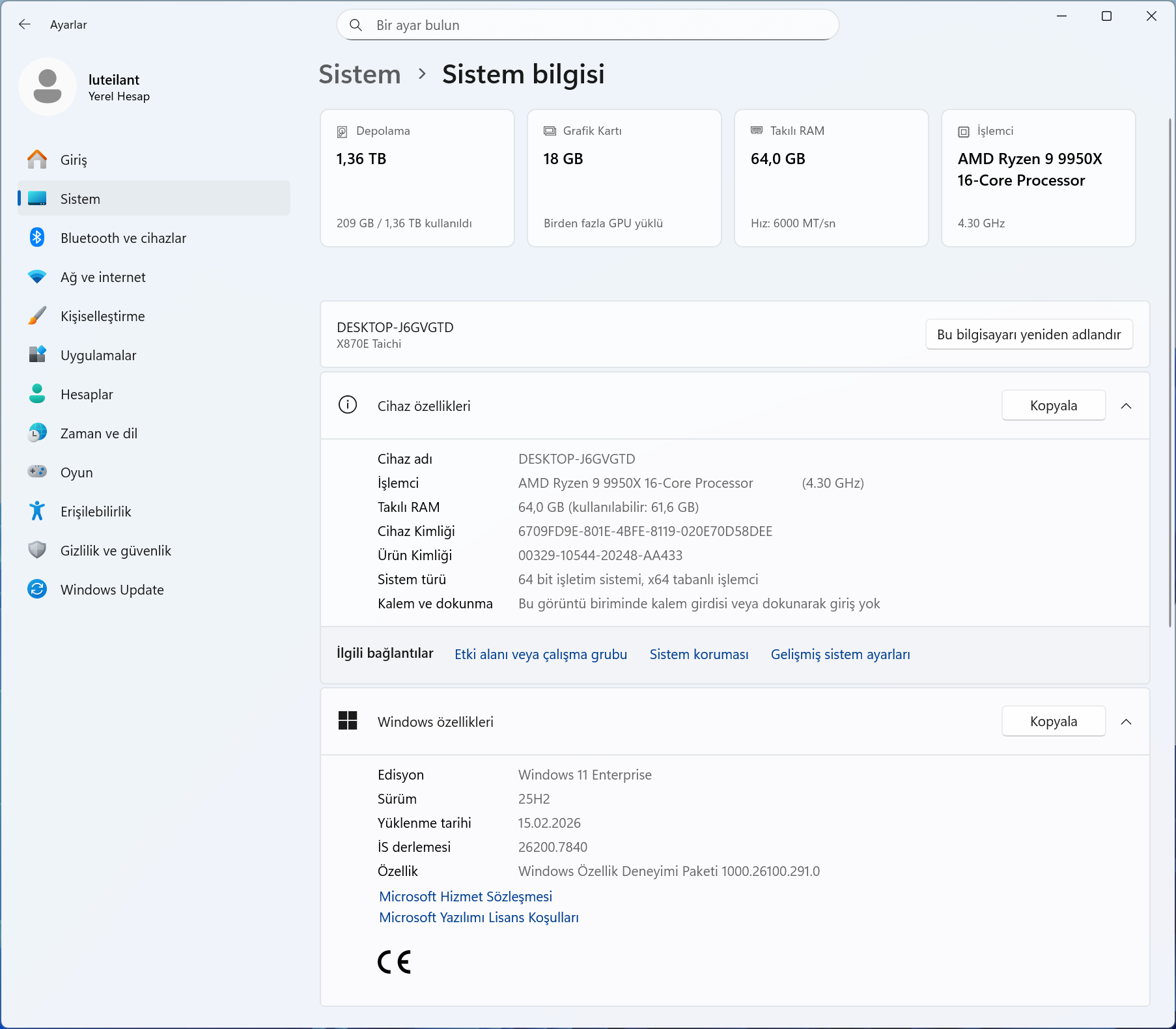Screen dimensions: 1176x1029
Task: Click the luteilant user avatar
Action: pos(48,87)
